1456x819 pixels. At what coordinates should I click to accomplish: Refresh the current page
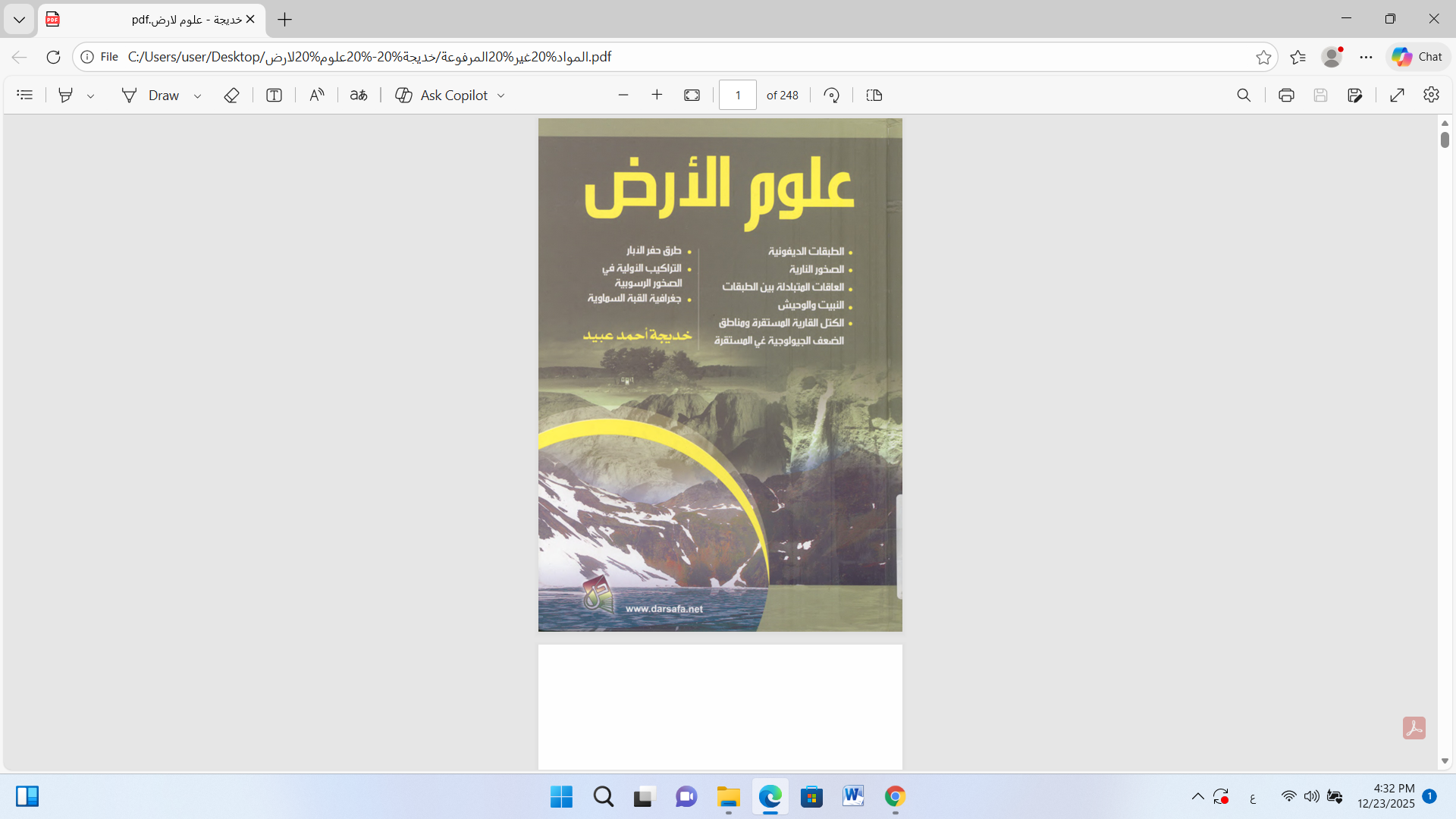tap(53, 57)
